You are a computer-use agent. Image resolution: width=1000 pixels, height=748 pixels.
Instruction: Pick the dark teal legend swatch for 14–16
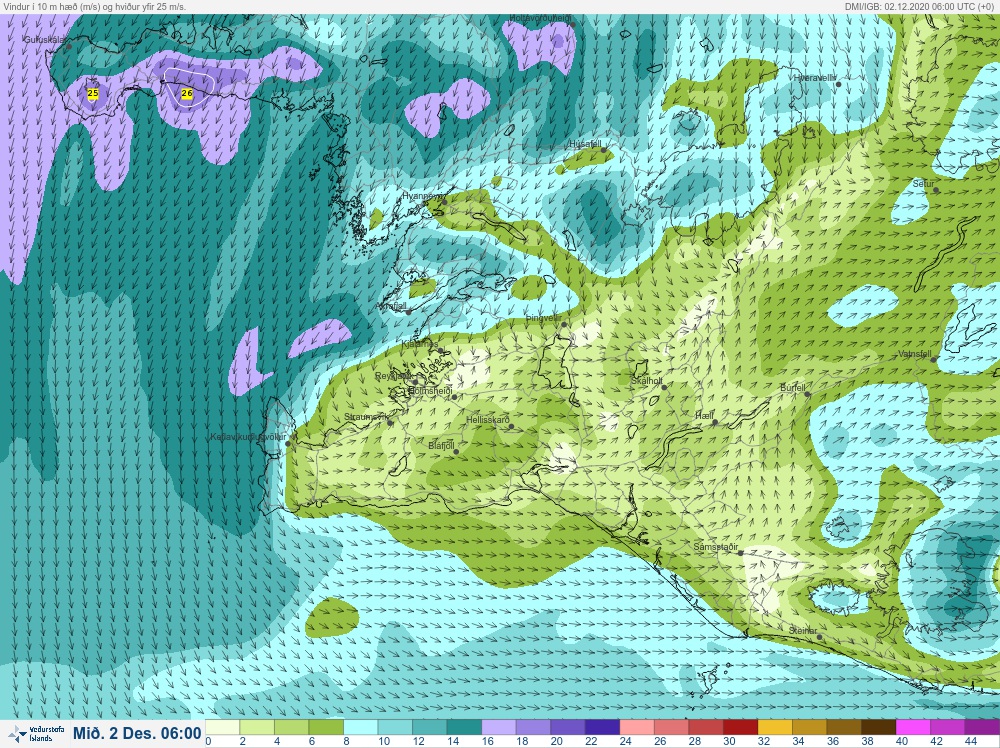pyautogui.click(x=464, y=728)
